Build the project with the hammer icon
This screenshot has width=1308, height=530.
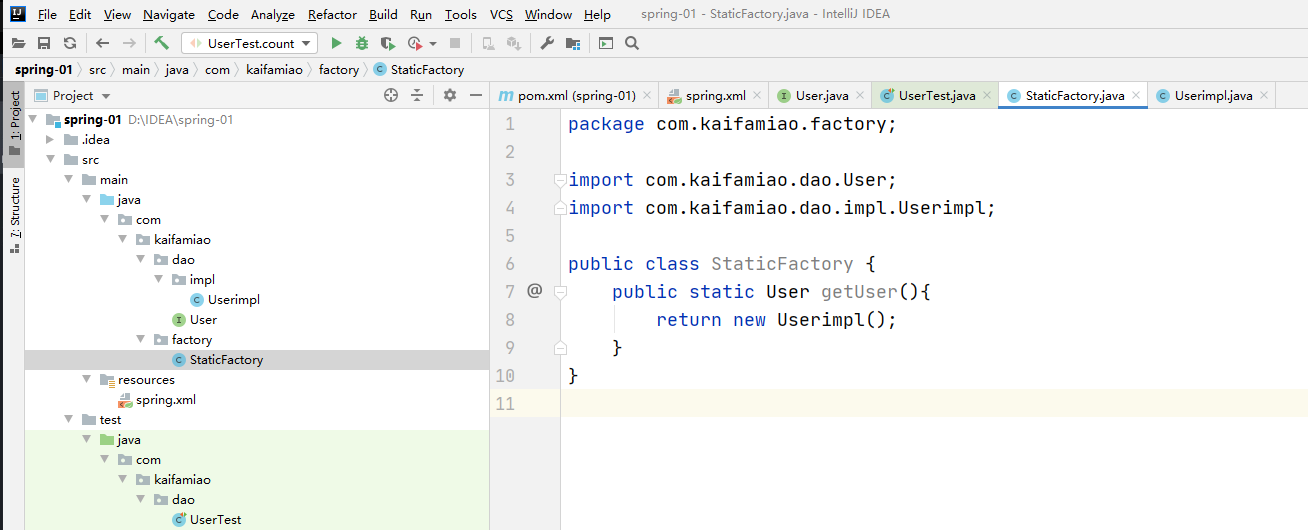click(161, 43)
